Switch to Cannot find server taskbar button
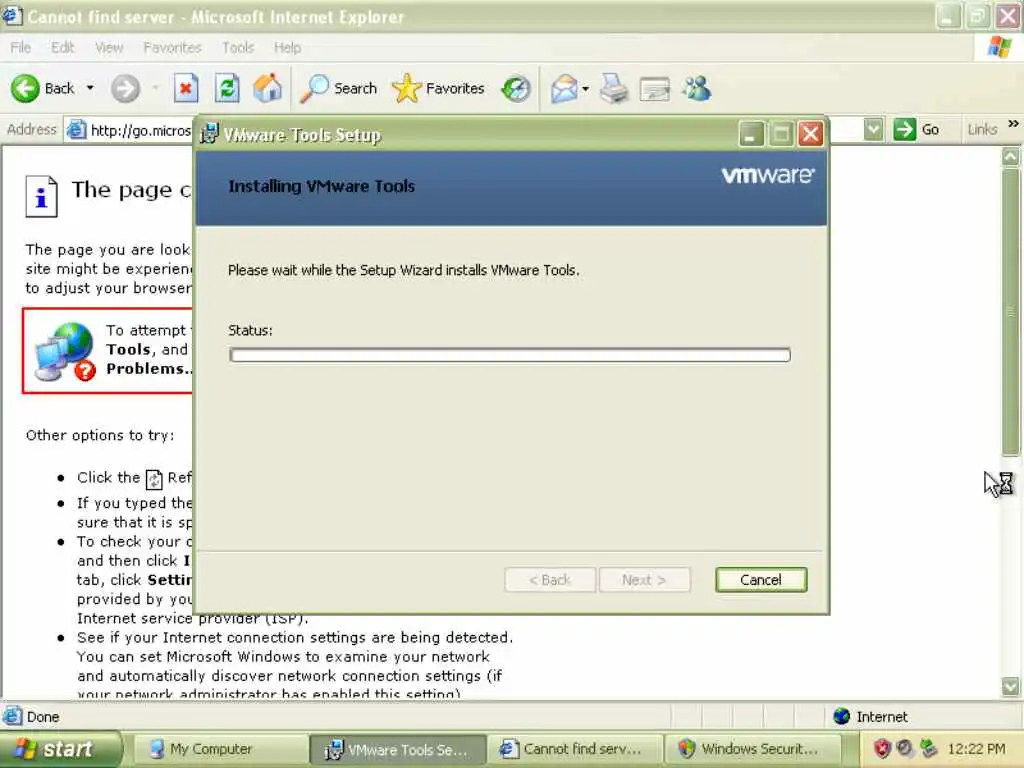Viewport: 1024px width, 768px height. (574, 749)
